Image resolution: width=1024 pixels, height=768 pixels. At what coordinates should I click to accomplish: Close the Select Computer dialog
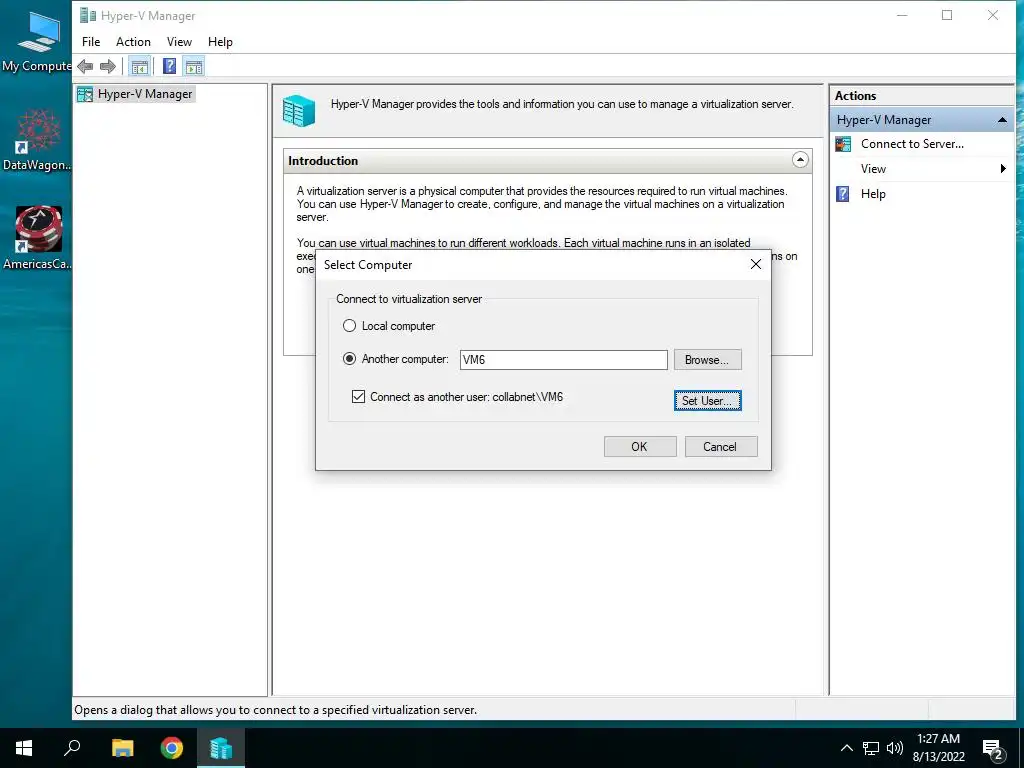coord(756,264)
